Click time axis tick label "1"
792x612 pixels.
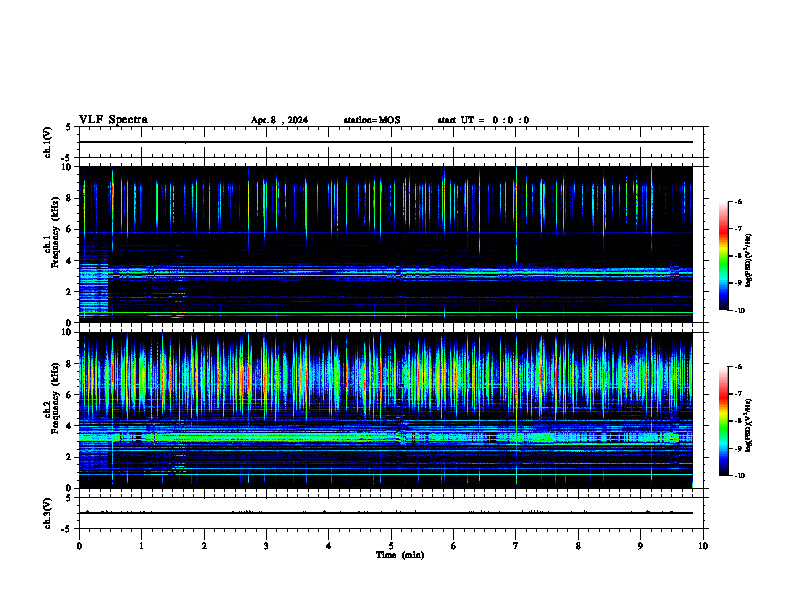tap(141, 546)
